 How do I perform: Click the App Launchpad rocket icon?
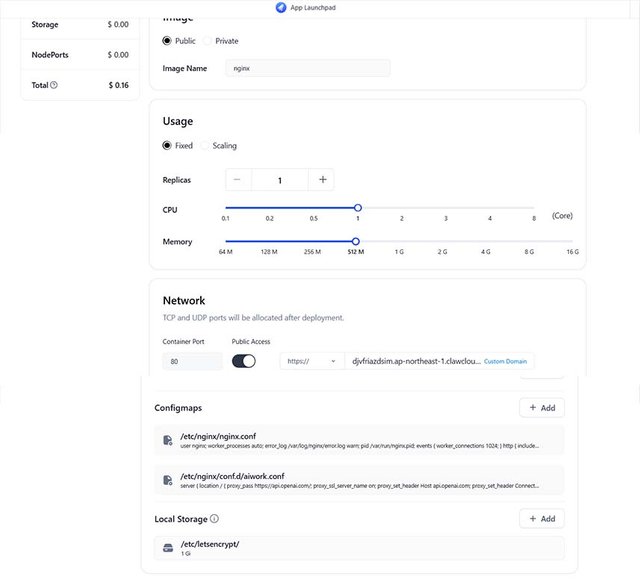280,7
